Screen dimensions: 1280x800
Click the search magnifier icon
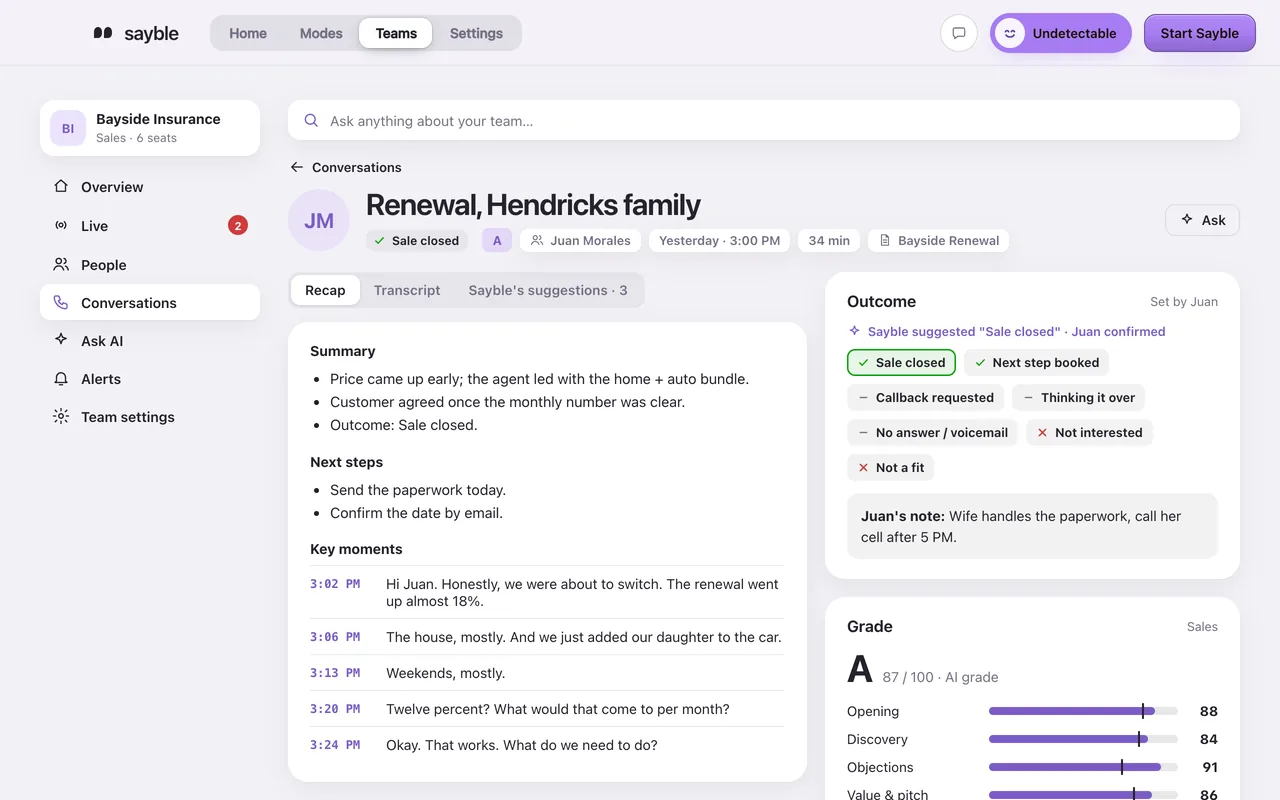point(311,120)
